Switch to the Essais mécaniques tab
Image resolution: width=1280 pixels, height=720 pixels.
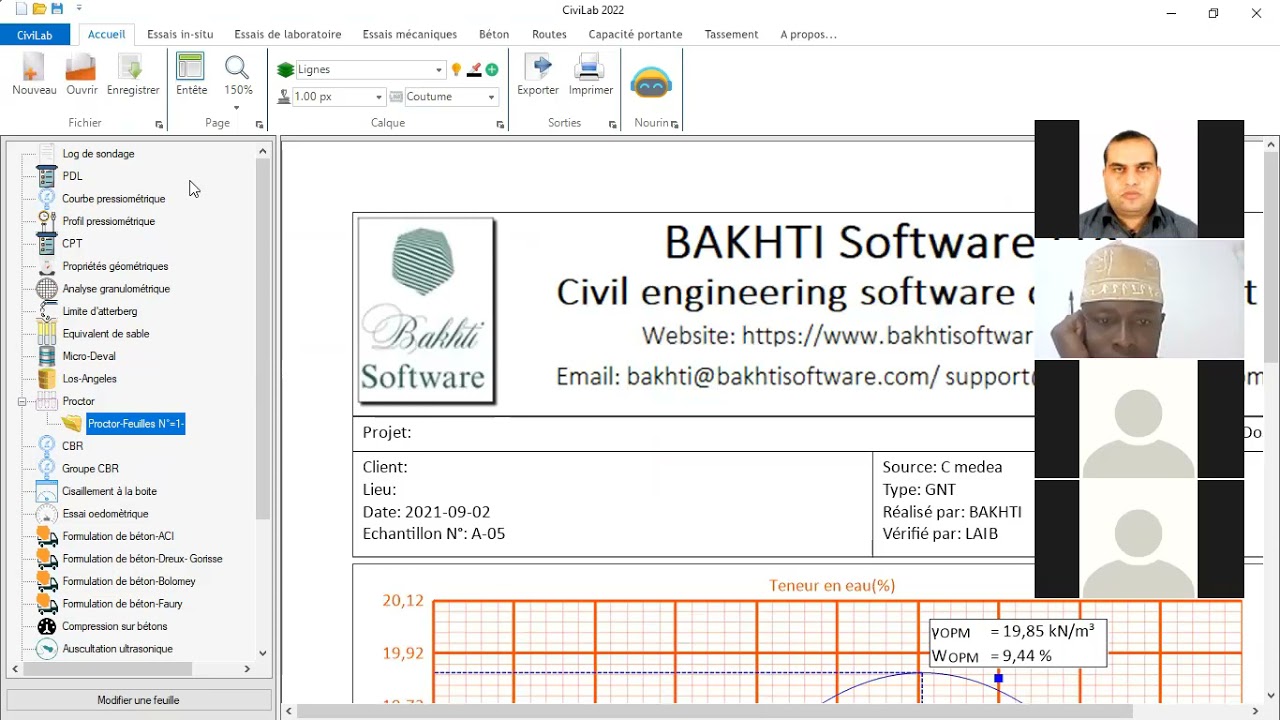410,34
